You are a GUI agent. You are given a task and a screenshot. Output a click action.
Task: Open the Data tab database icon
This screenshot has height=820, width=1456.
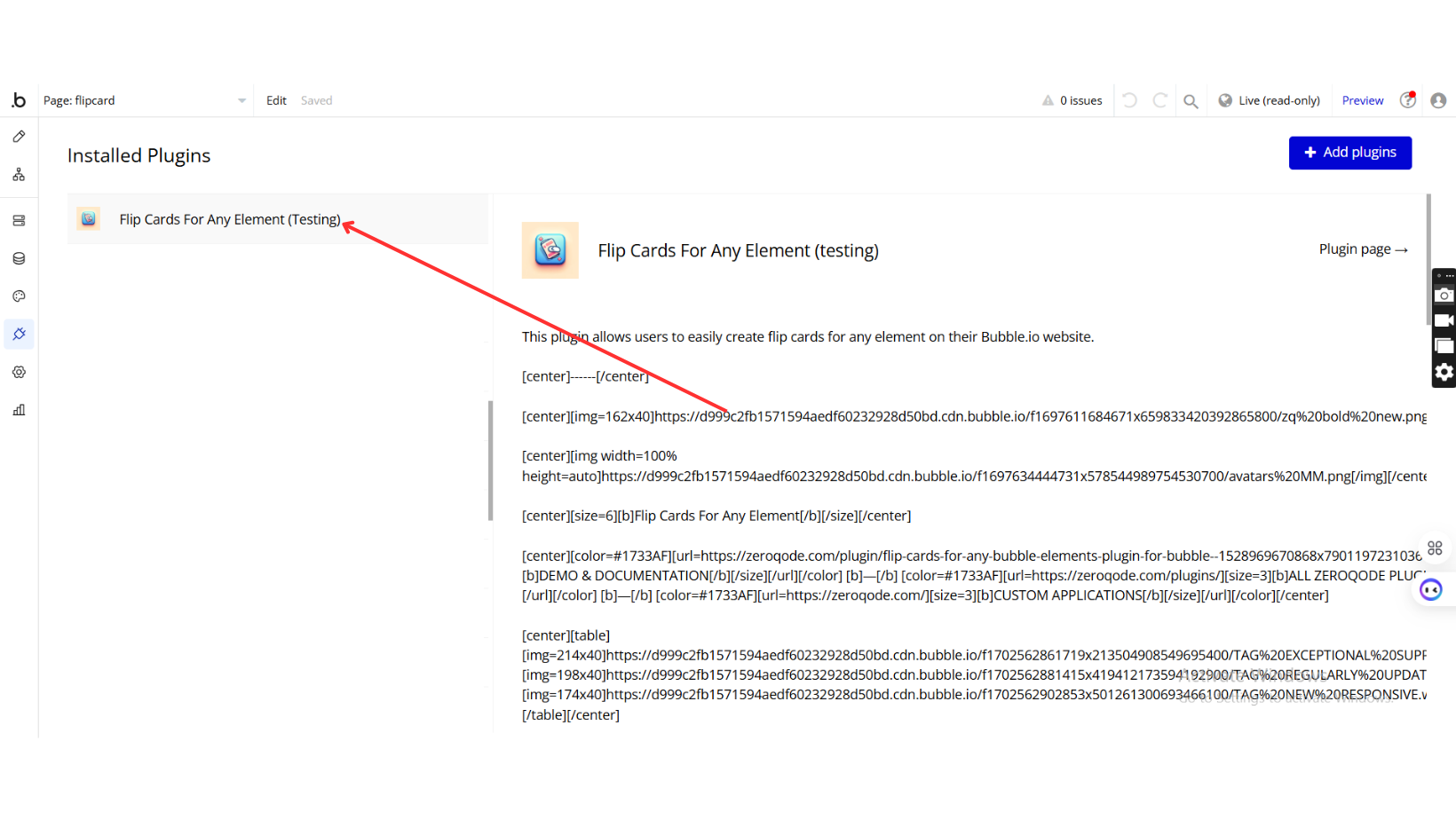coord(19,258)
